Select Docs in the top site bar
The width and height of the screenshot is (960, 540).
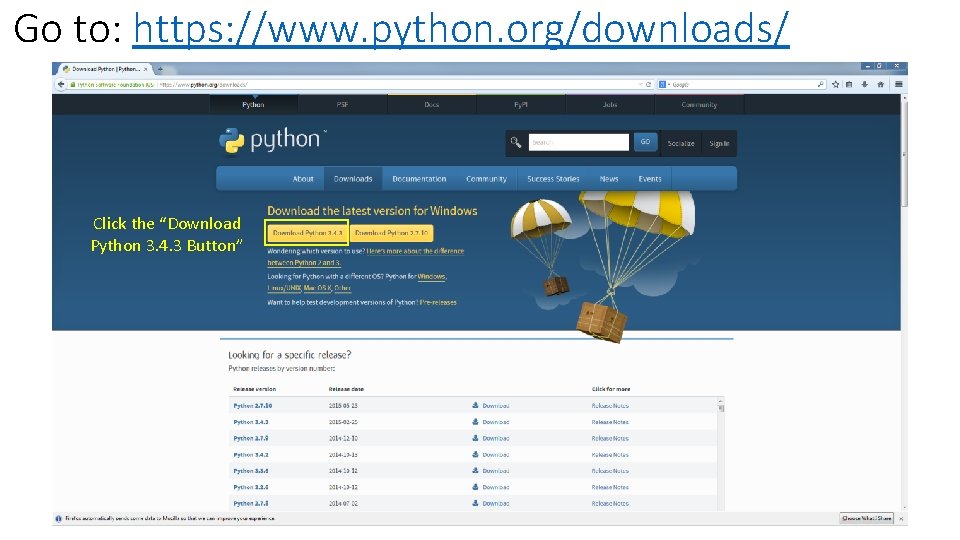432,105
